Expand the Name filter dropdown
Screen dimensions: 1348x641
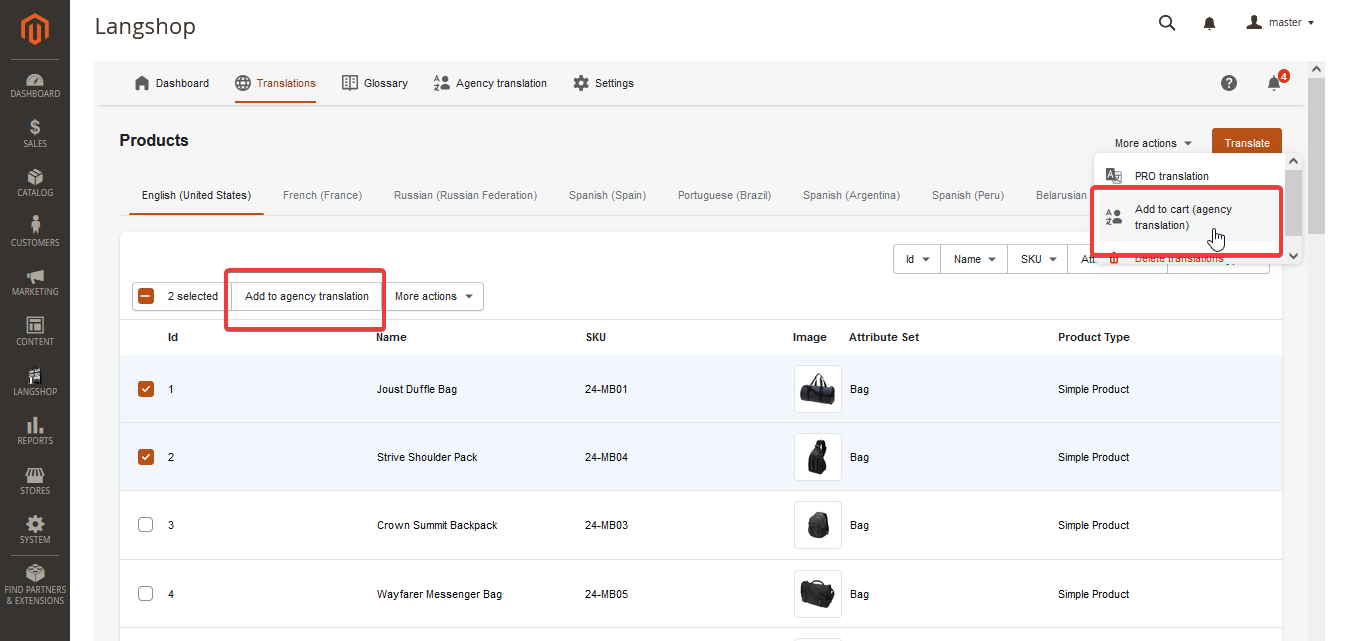point(974,259)
